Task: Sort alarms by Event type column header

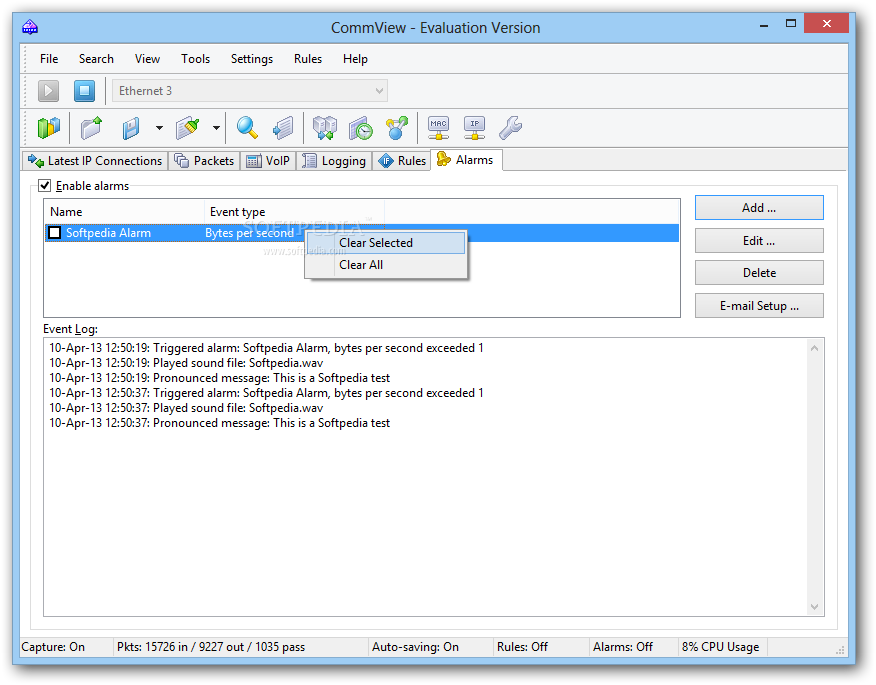Action: [x=294, y=212]
